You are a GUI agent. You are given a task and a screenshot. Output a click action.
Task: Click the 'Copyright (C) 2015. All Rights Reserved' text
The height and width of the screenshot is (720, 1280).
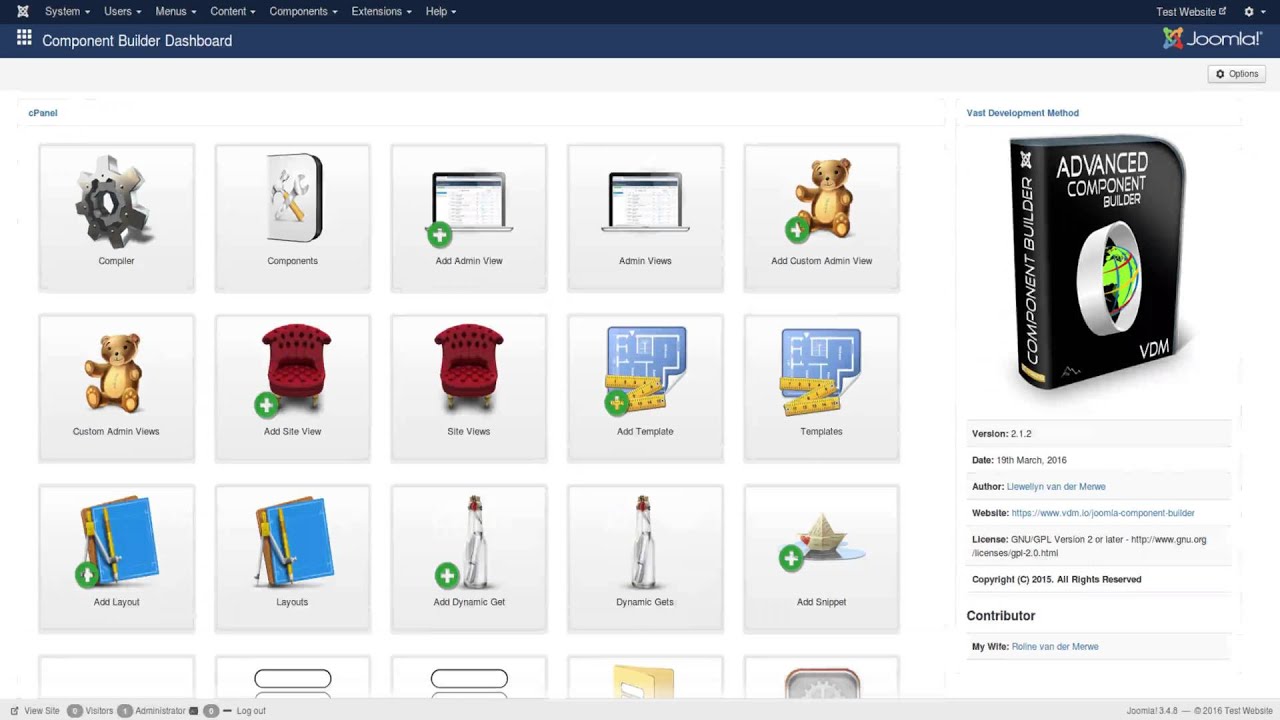[1057, 579]
